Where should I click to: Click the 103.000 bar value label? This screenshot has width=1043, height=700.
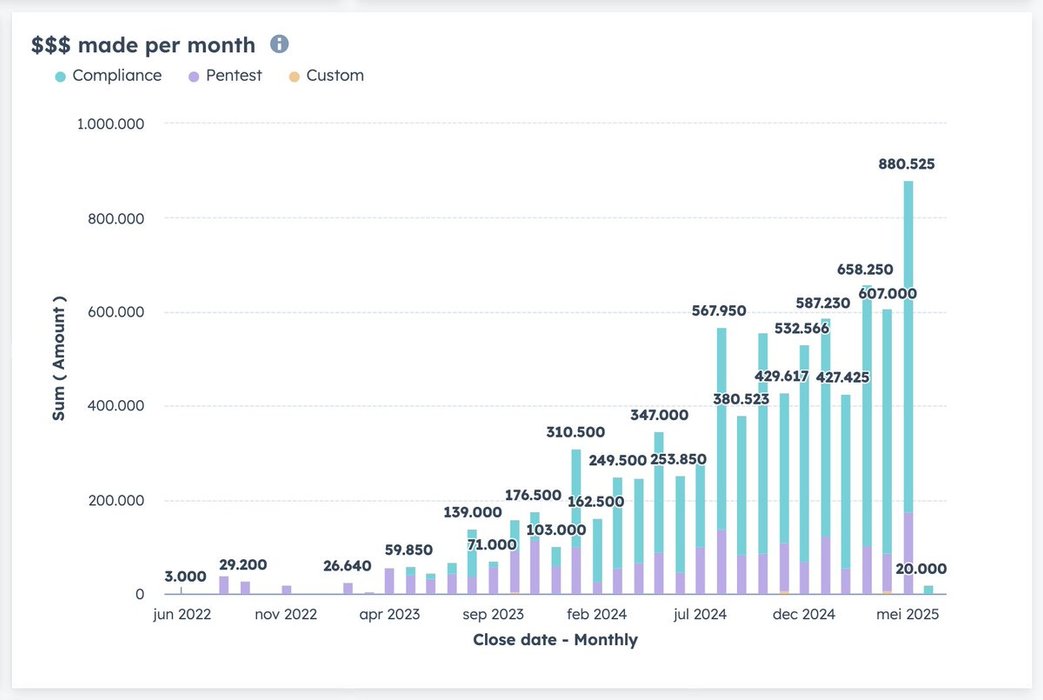pyautogui.click(x=556, y=530)
